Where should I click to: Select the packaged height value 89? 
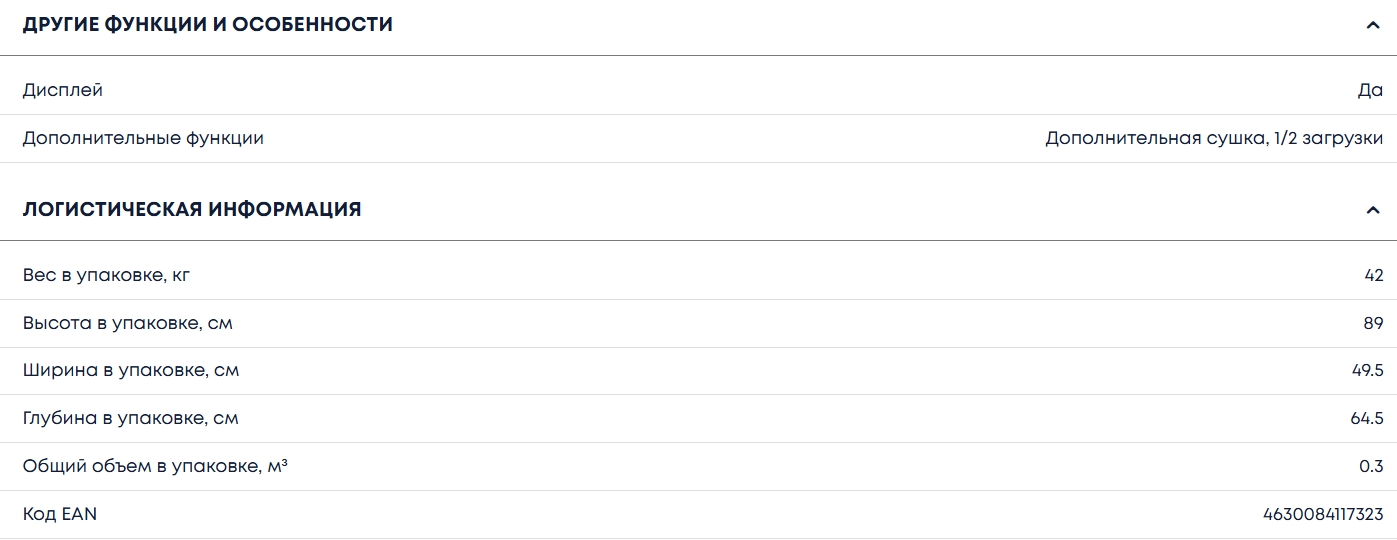(x=1373, y=323)
